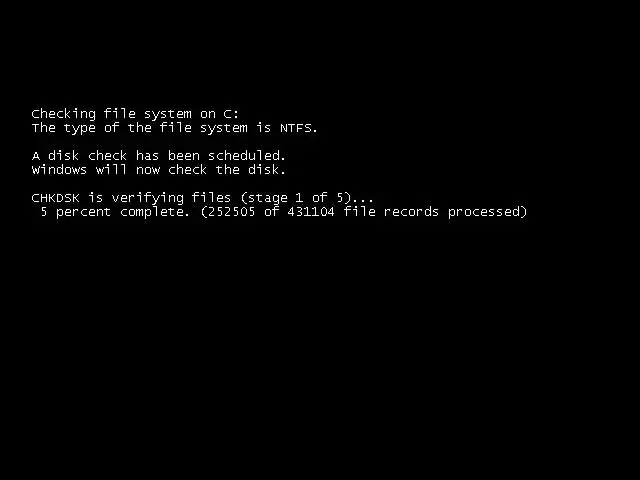Click the 'Checking file system on C:' line

pos(135,114)
